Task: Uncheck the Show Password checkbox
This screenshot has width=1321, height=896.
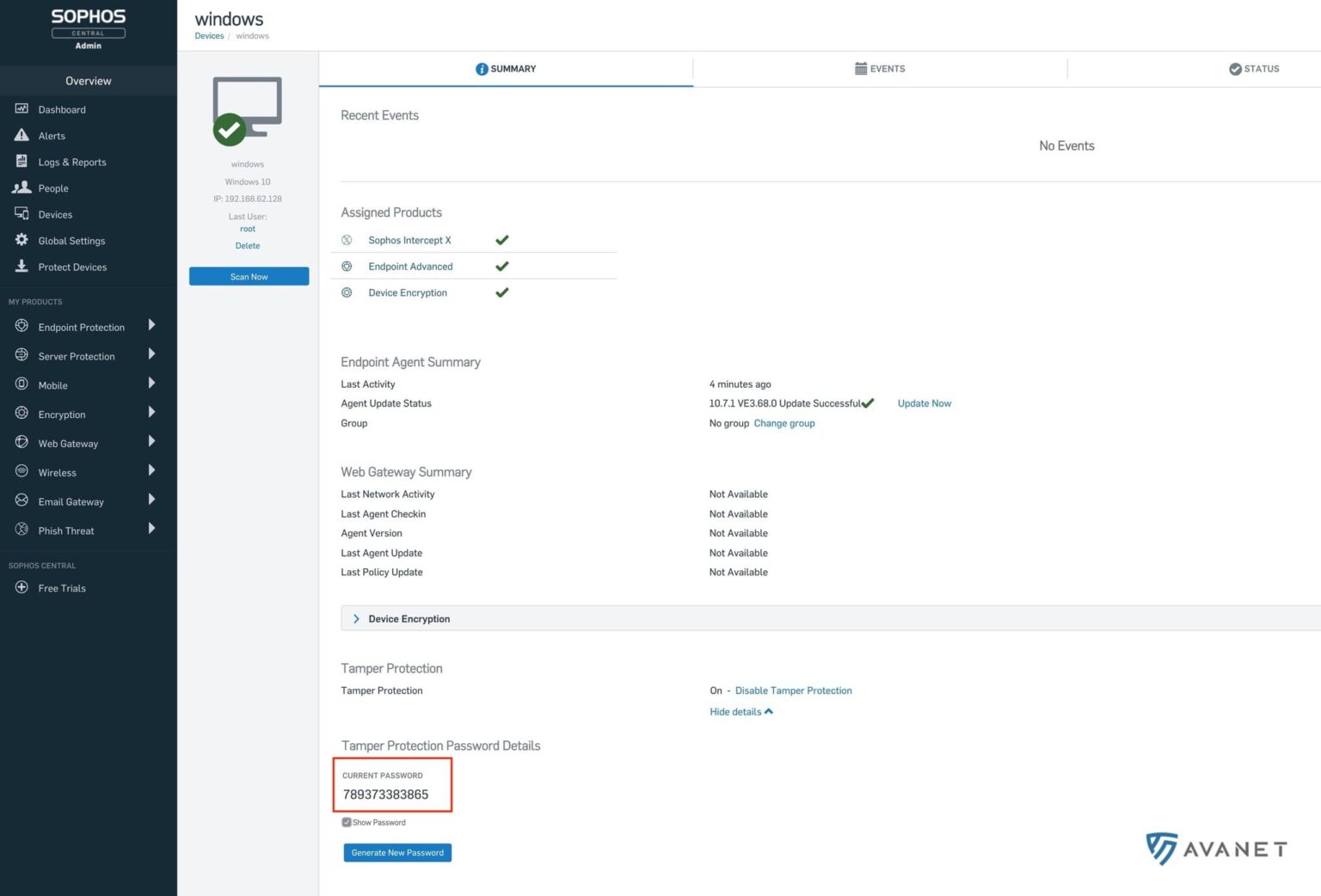Action: 347,822
